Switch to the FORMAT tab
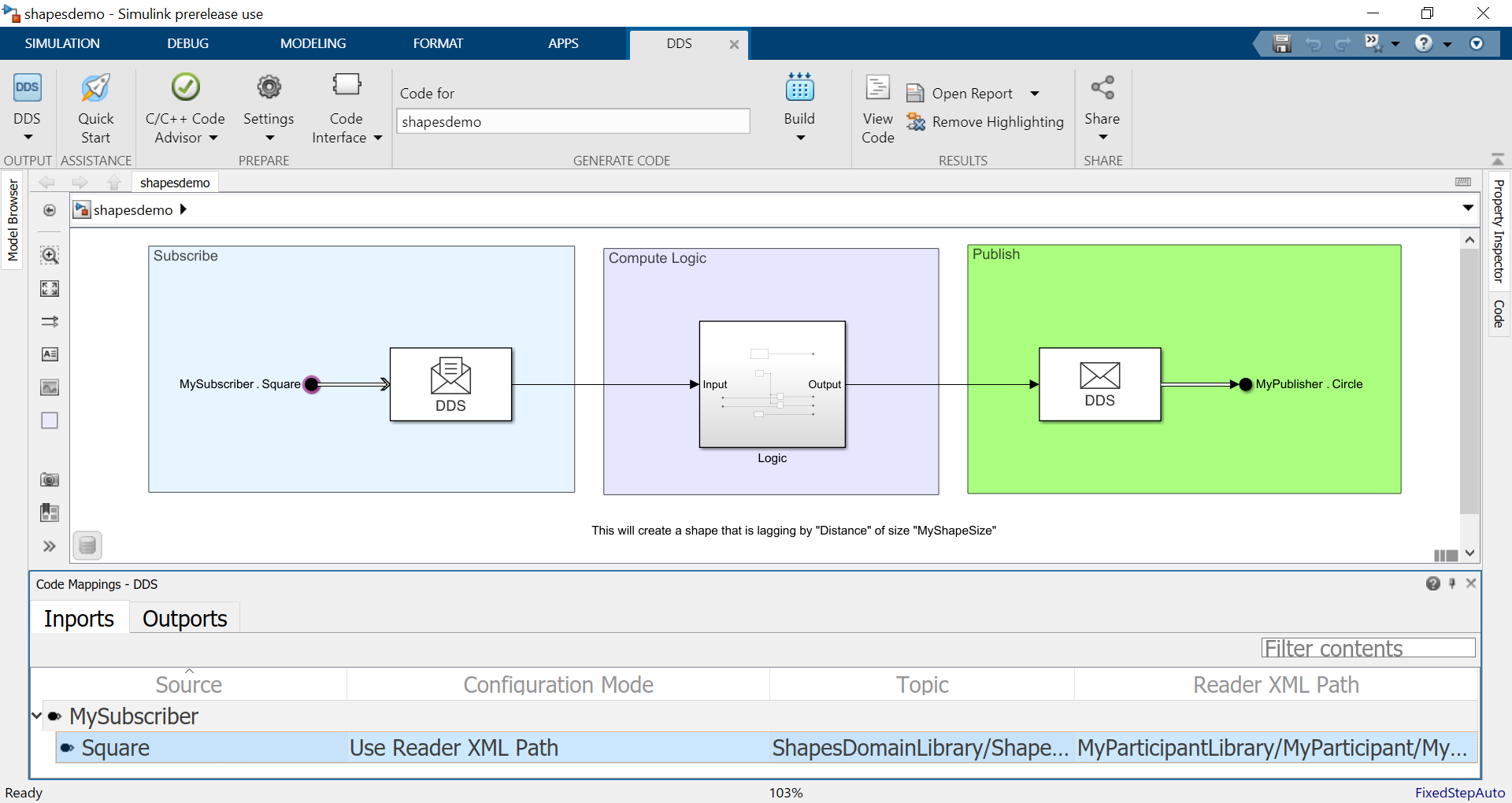The width and height of the screenshot is (1512, 803). (438, 43)
